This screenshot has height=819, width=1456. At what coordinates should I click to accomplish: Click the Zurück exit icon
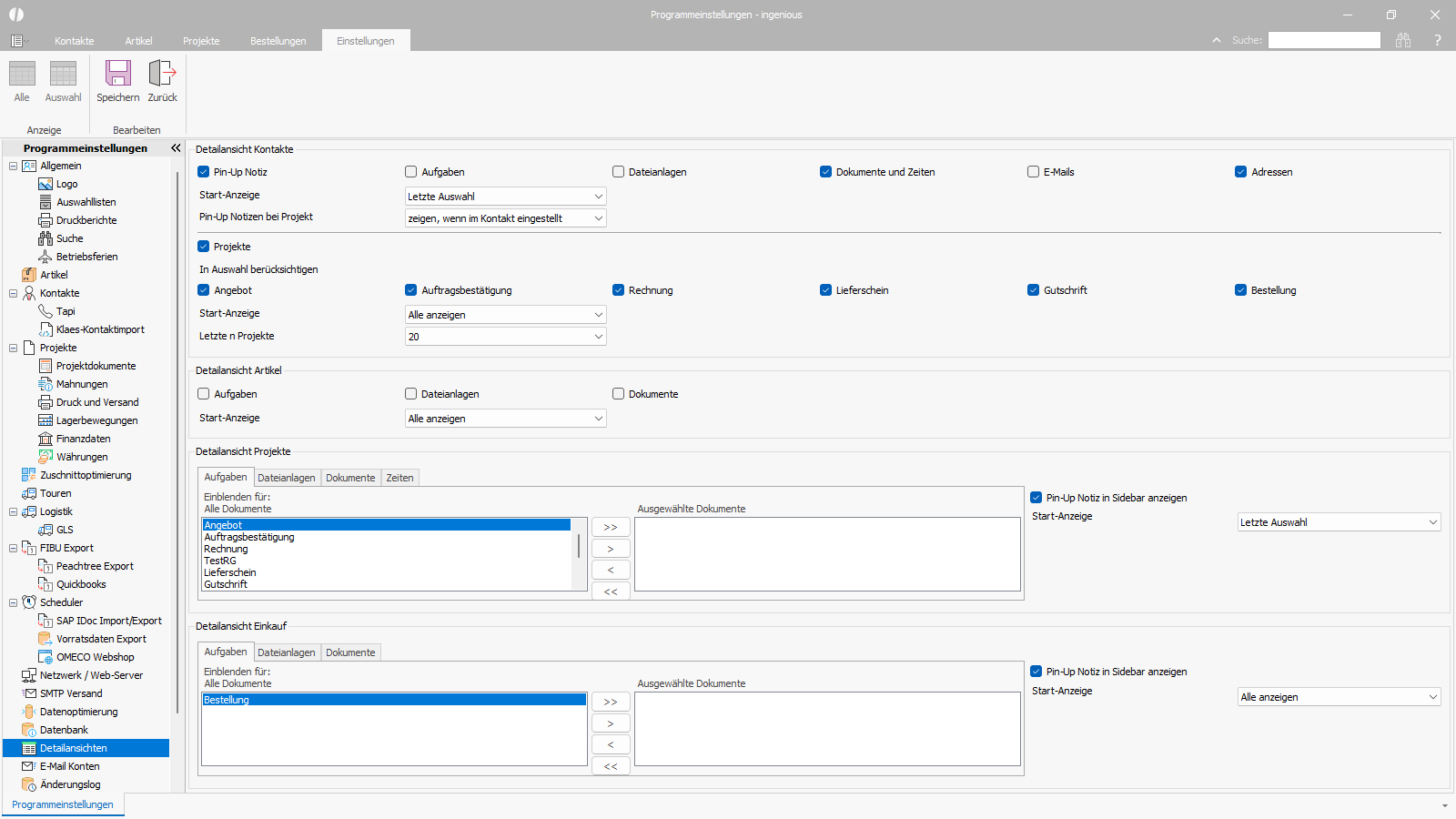[162, 74]
